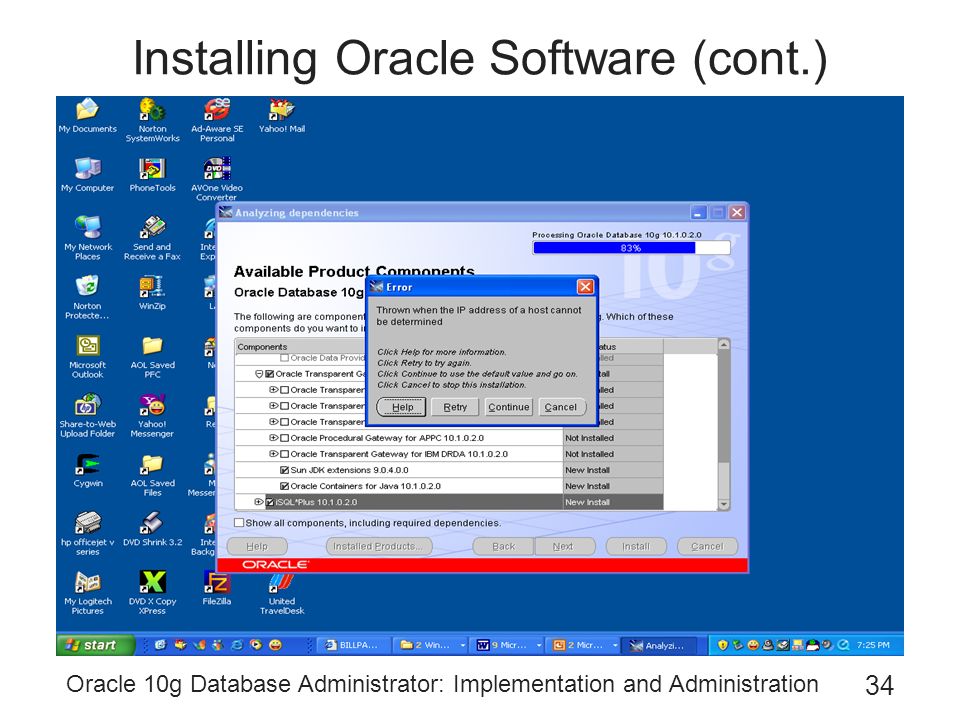The image size is (960, 720).
Task: Click Continue in the Error dialog
Action: coord(508,407)
